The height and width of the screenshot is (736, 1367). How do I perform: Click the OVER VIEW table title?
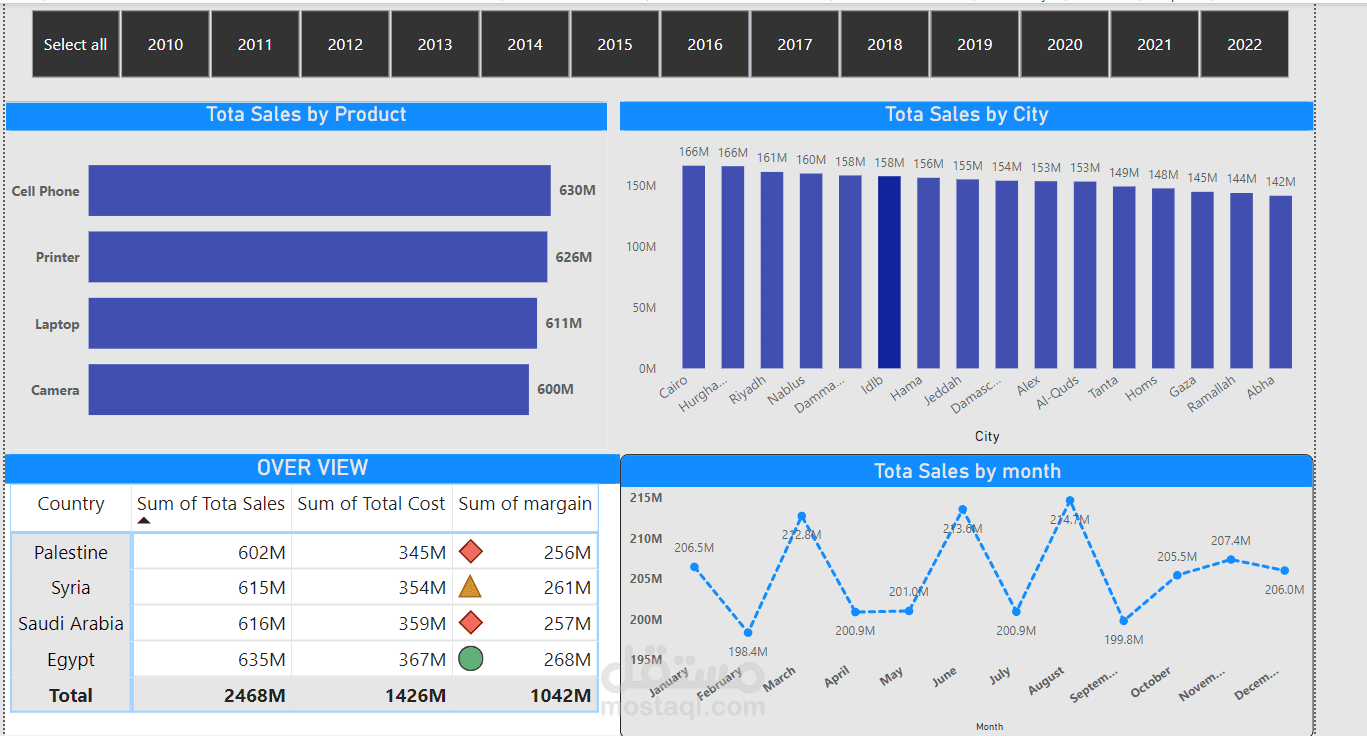coord(312,467)
